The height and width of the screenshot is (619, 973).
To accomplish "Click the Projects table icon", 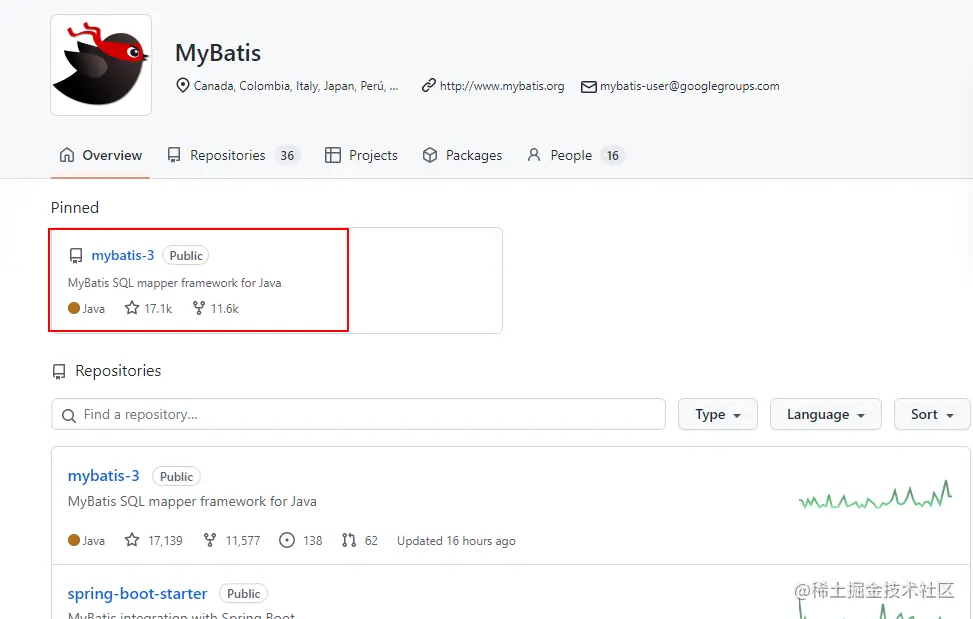I will (333, 155).
